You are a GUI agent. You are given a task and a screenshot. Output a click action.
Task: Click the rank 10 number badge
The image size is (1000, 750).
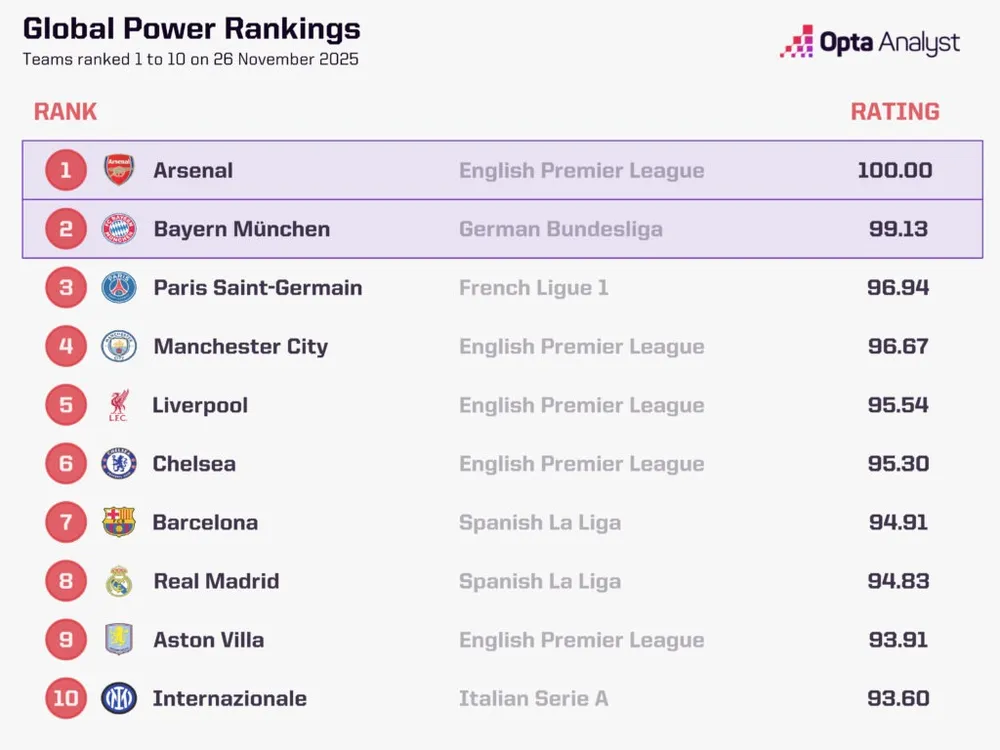click(x=66, y=698)
